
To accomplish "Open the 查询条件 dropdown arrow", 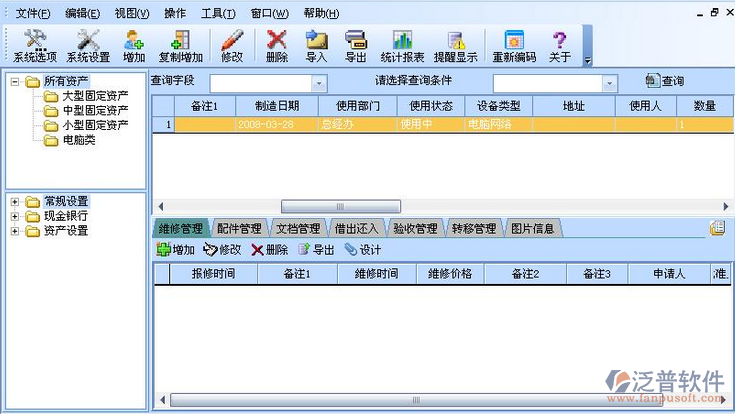I will tap(609, 83).
